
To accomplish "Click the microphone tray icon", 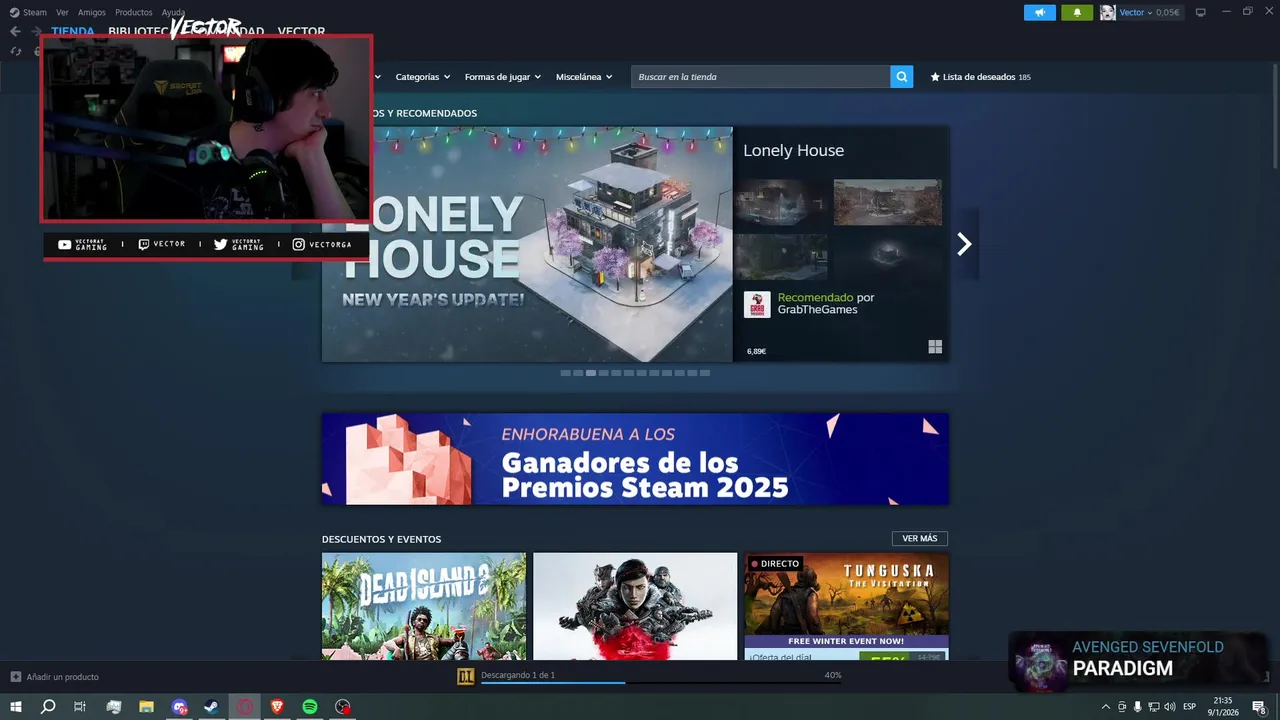I will pyautogui.click(x=1137, y=707).
